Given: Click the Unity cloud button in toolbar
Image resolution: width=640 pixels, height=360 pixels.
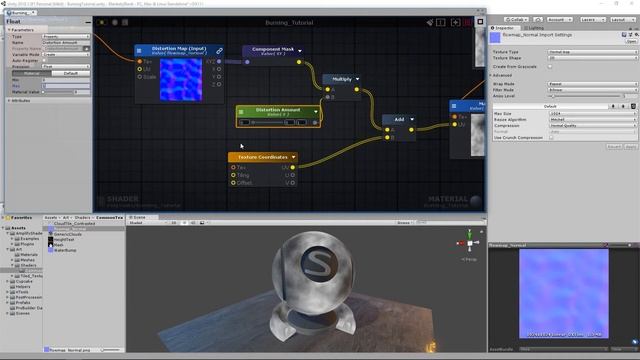Looking at the screenshot, I should tap(538, 20).
